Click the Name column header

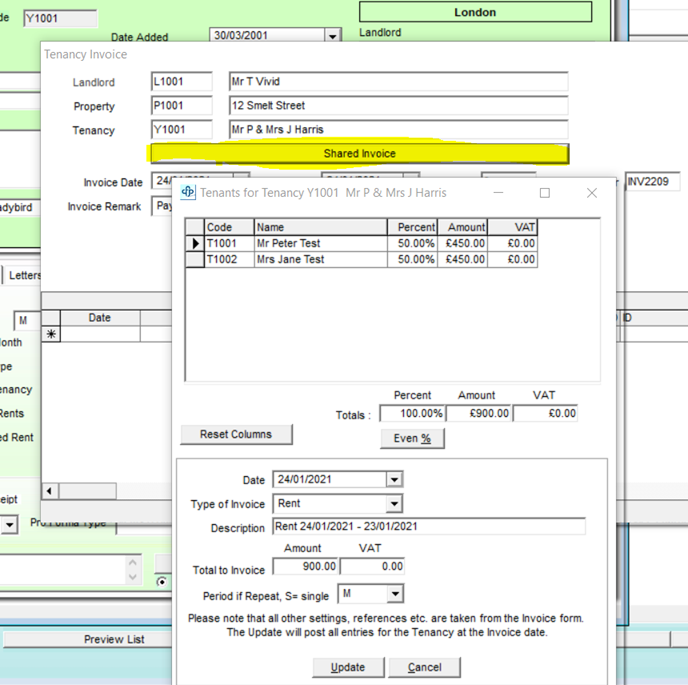319,227
